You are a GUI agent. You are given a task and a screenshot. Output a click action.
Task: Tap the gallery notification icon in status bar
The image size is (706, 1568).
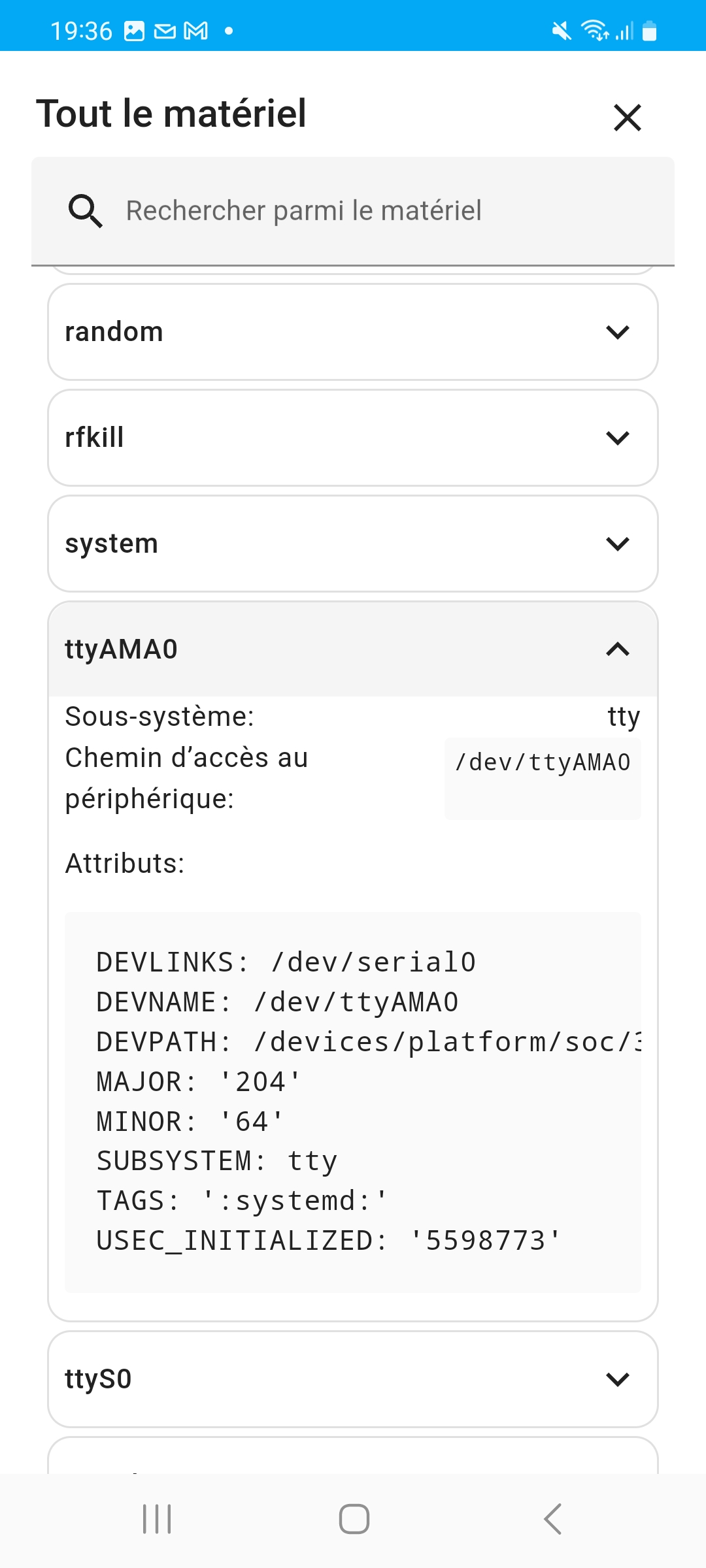pos(134,31)
